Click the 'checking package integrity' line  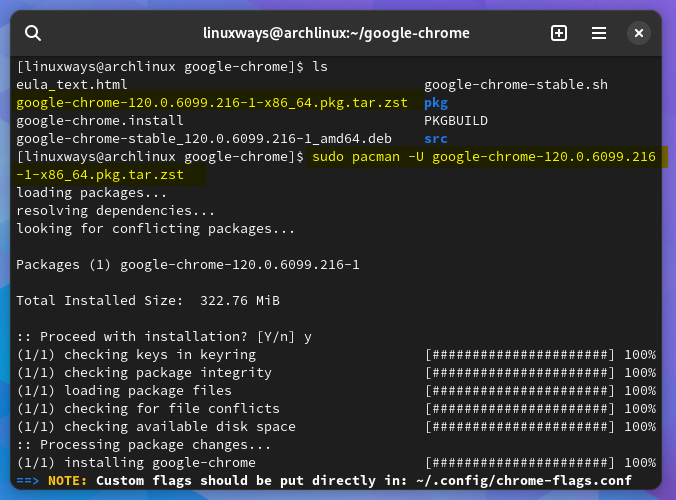click(x=144, y=373)
